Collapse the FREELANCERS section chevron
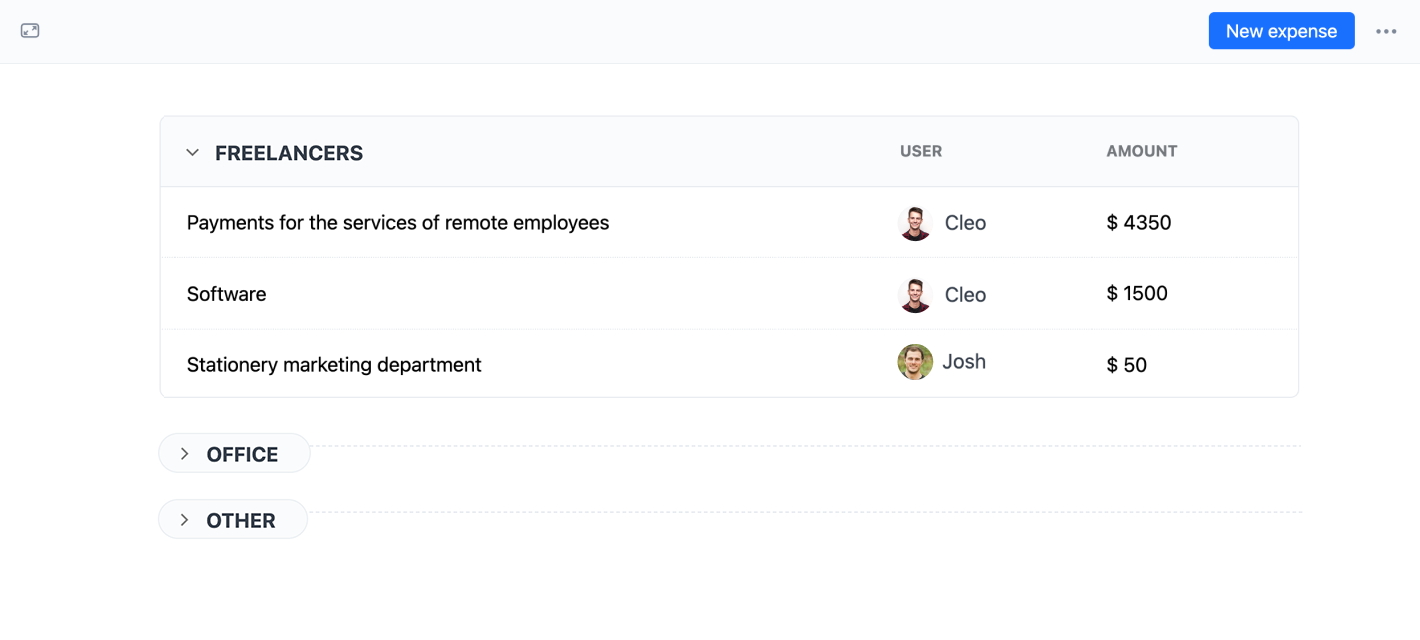 (193, 153)
